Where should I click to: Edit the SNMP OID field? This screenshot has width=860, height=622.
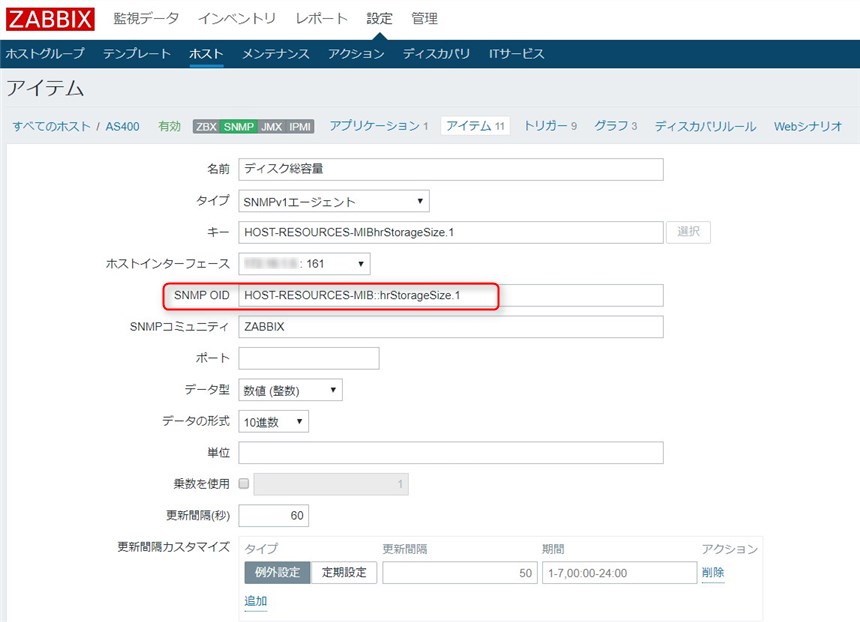(451, 295)
